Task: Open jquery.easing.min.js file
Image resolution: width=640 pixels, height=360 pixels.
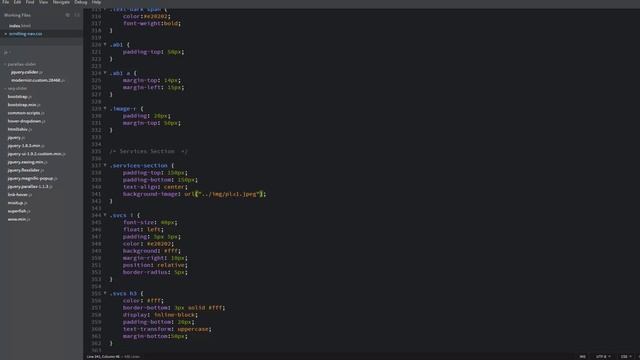Action: coord(27,162)
